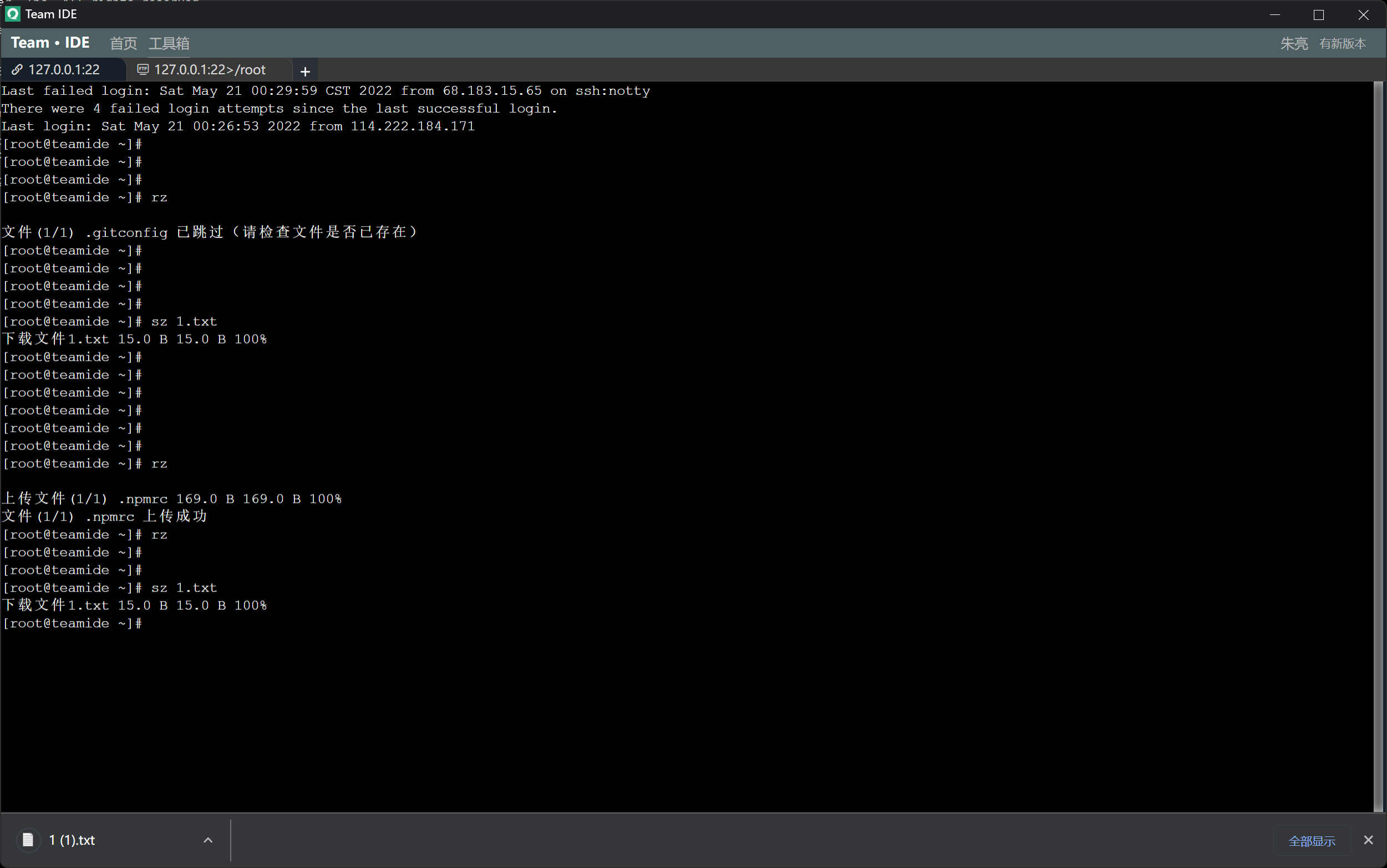Click the Team IDE logo icon
Image resolution: width=1387 pixels, height=868 pixels.
(12, 14)
